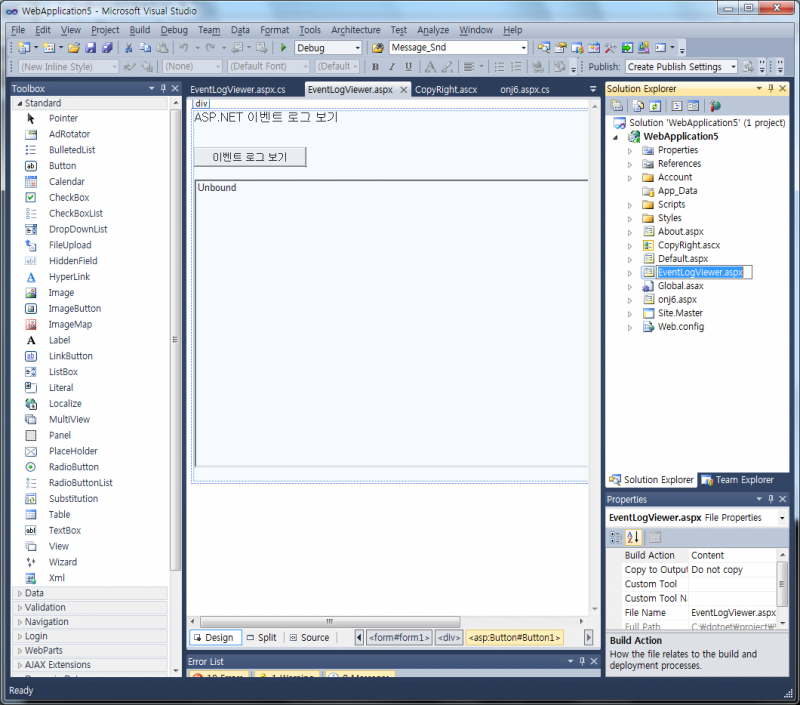Click the Open File folder icon
This screenshot has width=800, height=705.
(x=74, y=48)
